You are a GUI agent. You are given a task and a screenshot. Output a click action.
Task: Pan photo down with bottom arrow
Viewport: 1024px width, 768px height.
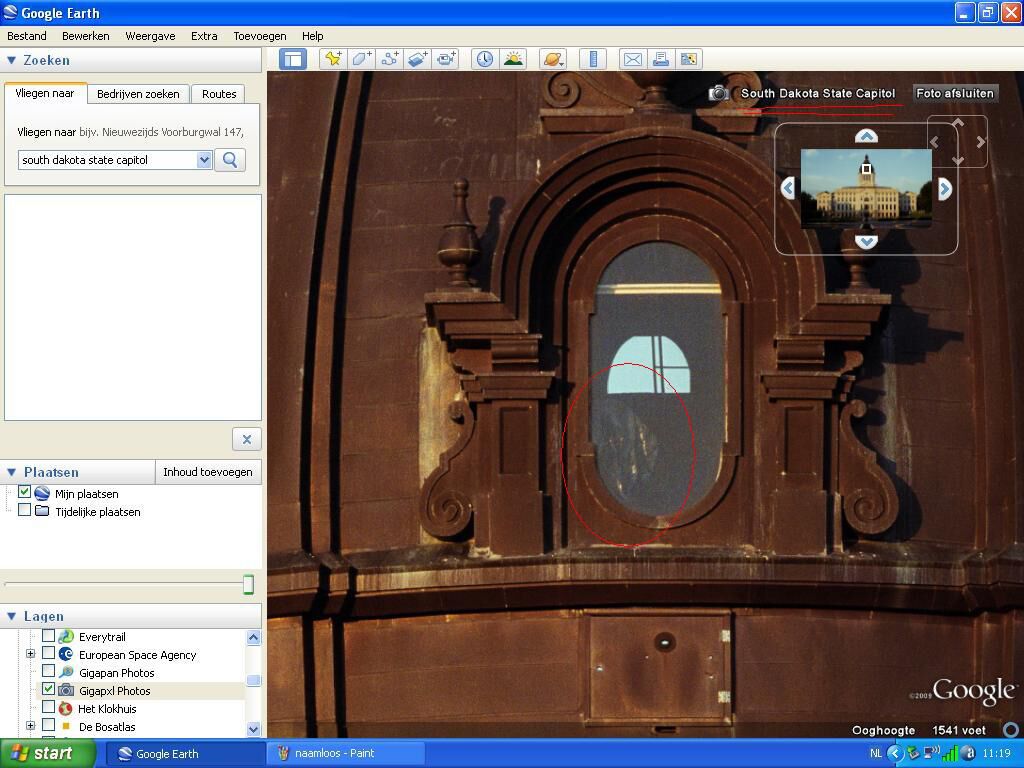867,242
